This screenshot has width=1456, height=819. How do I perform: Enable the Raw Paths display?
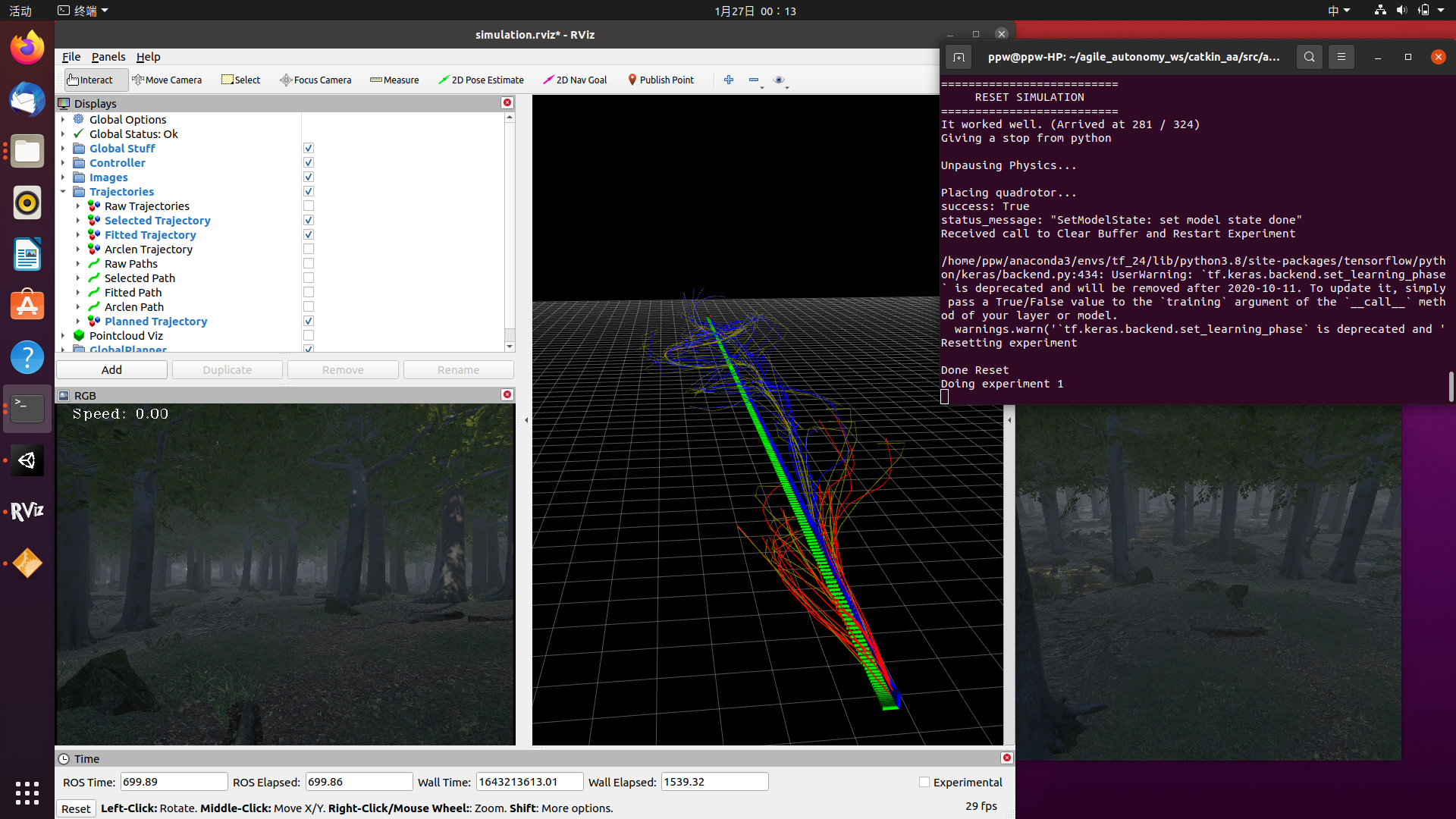pos(308,263)
